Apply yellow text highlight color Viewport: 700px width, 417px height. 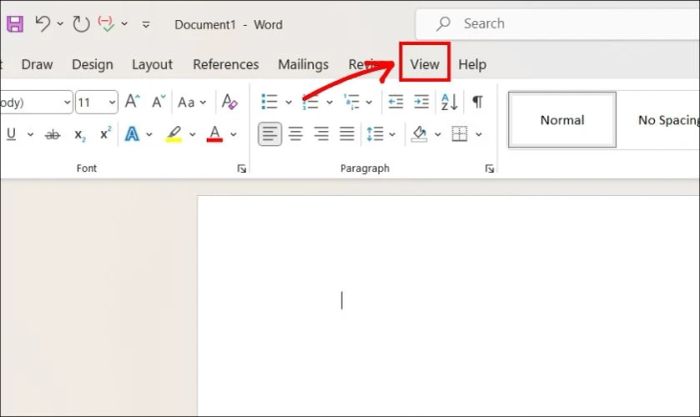click(x=174, y=134)
